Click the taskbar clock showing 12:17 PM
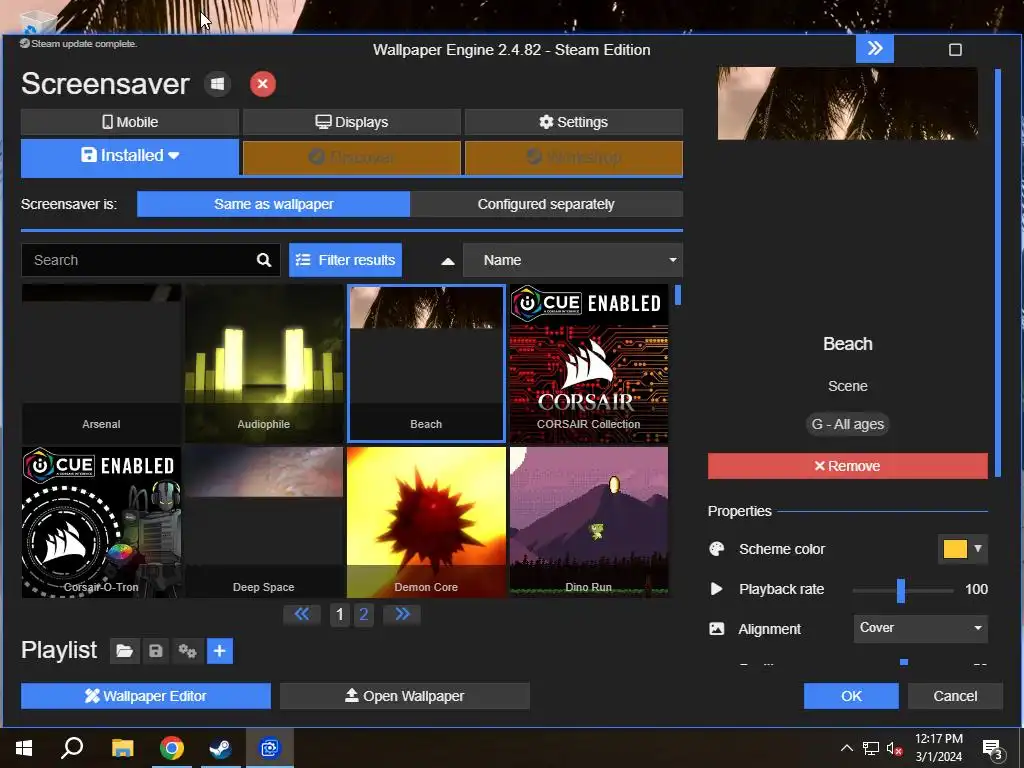 click(938, 739)
